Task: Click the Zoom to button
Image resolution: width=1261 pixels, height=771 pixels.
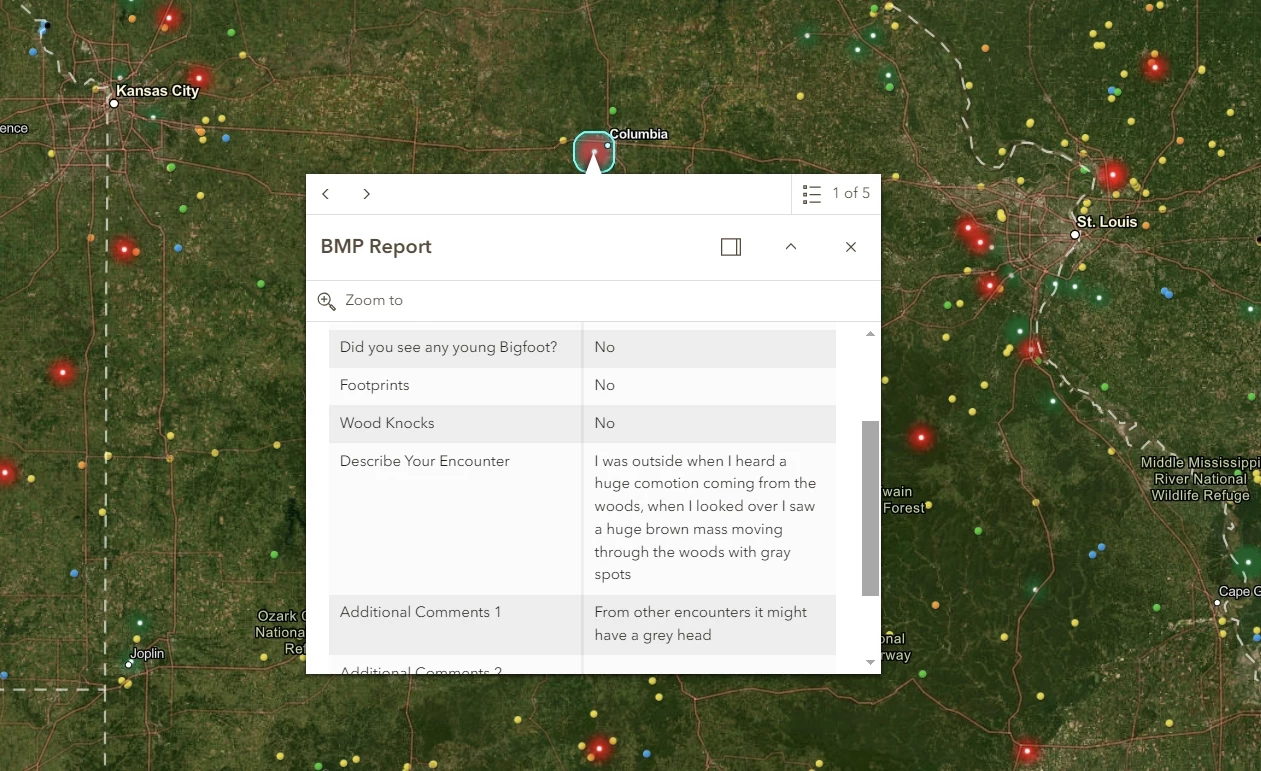Action: click(361, 300)
